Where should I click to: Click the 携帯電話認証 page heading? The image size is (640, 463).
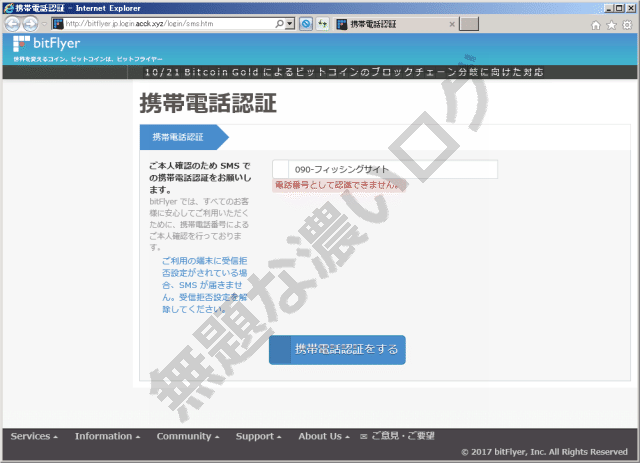(208, 103)
